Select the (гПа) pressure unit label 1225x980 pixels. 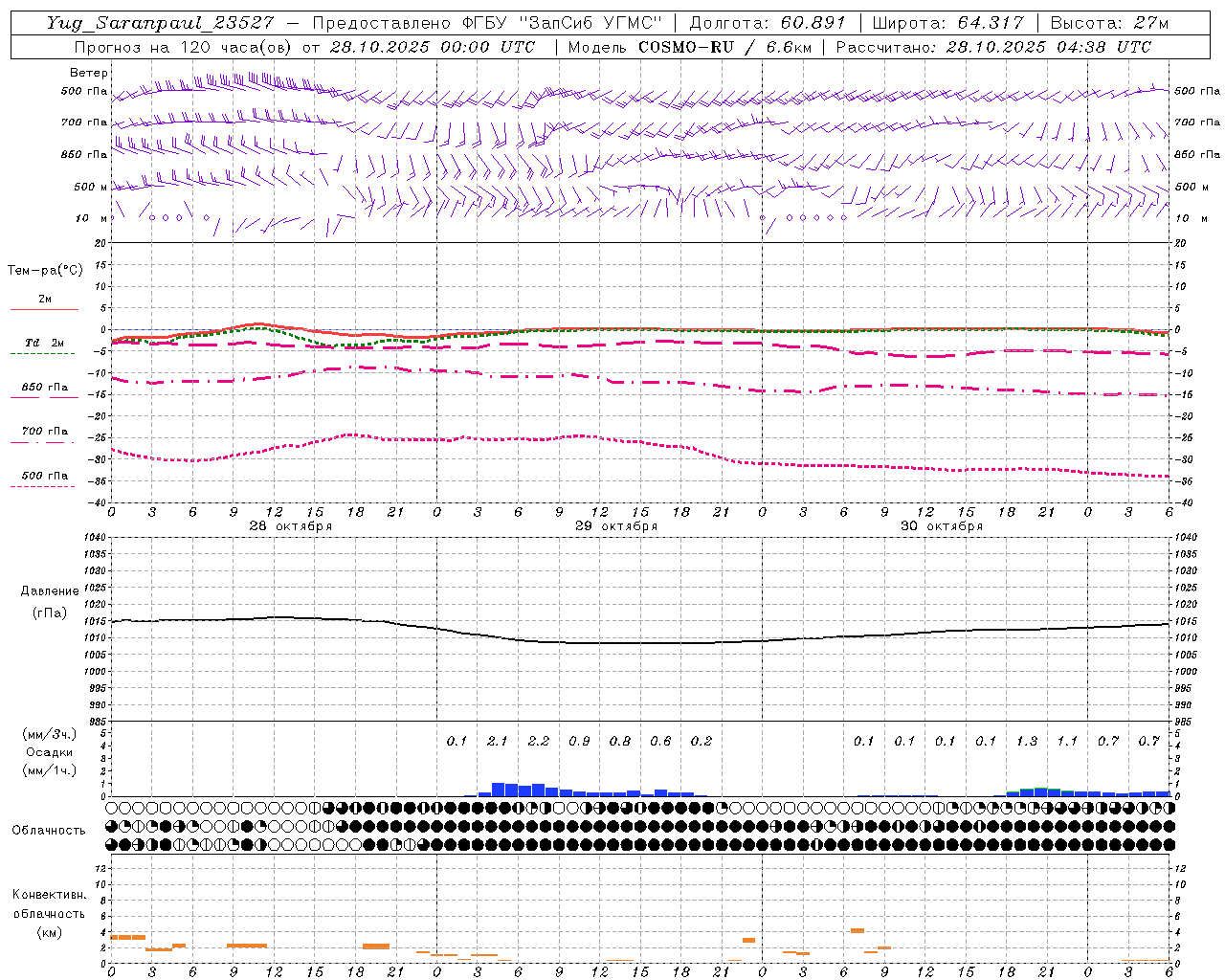click(50, 613)
